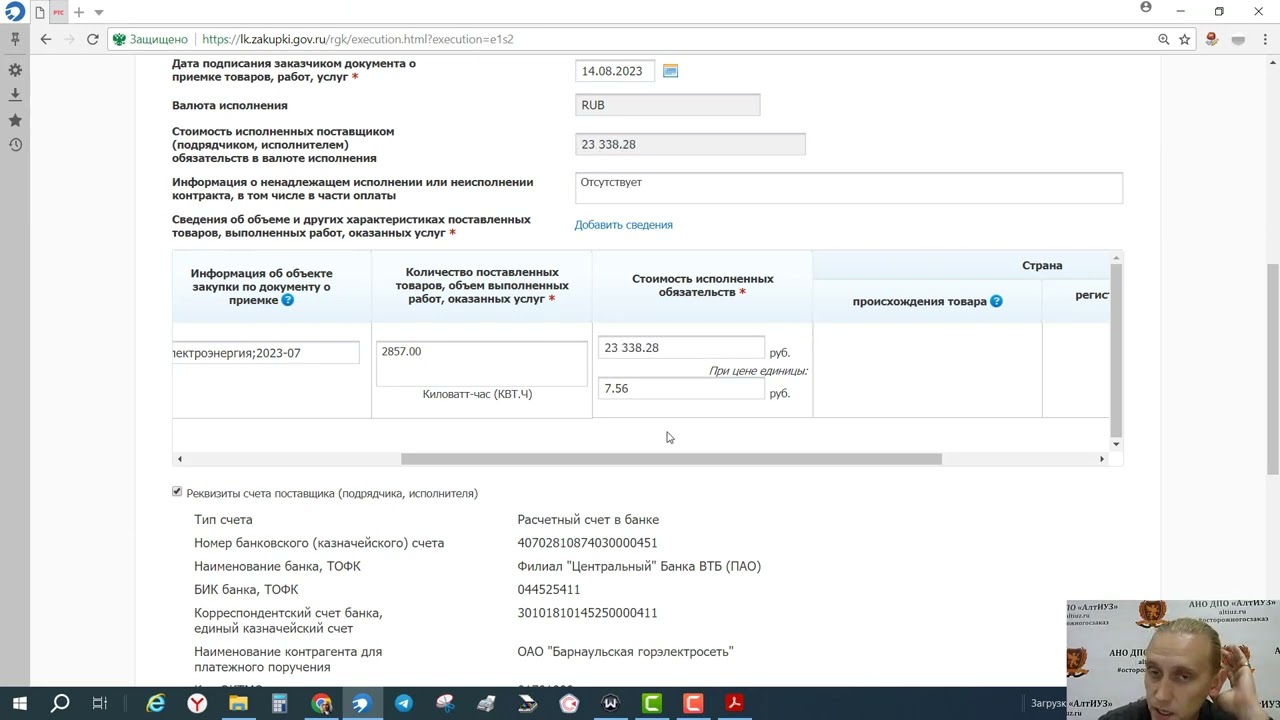Click help icon next to 'происхождения товара'
1280x720 pixels.
(996, 301)
